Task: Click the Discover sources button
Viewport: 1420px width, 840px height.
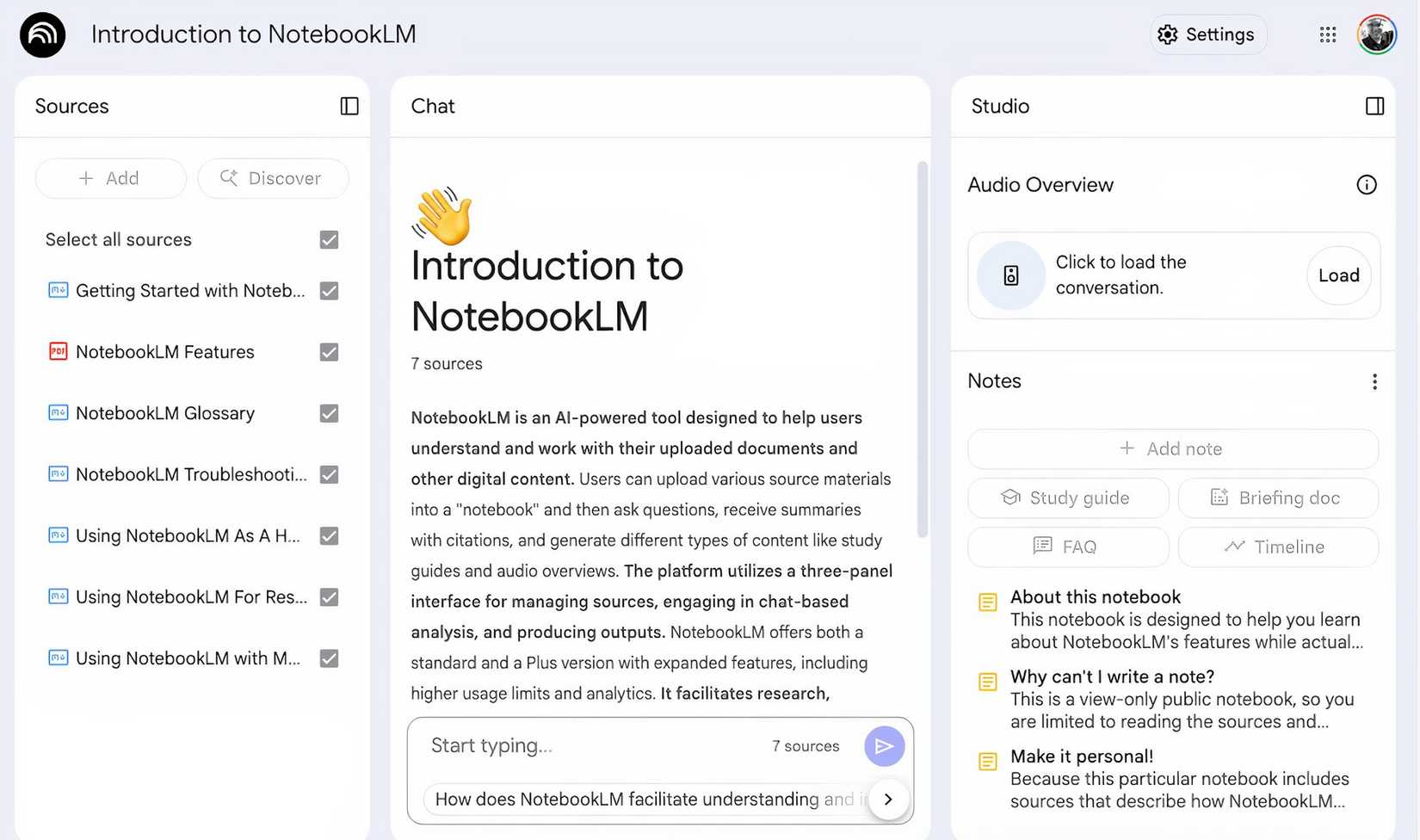Action: (273, 178)
